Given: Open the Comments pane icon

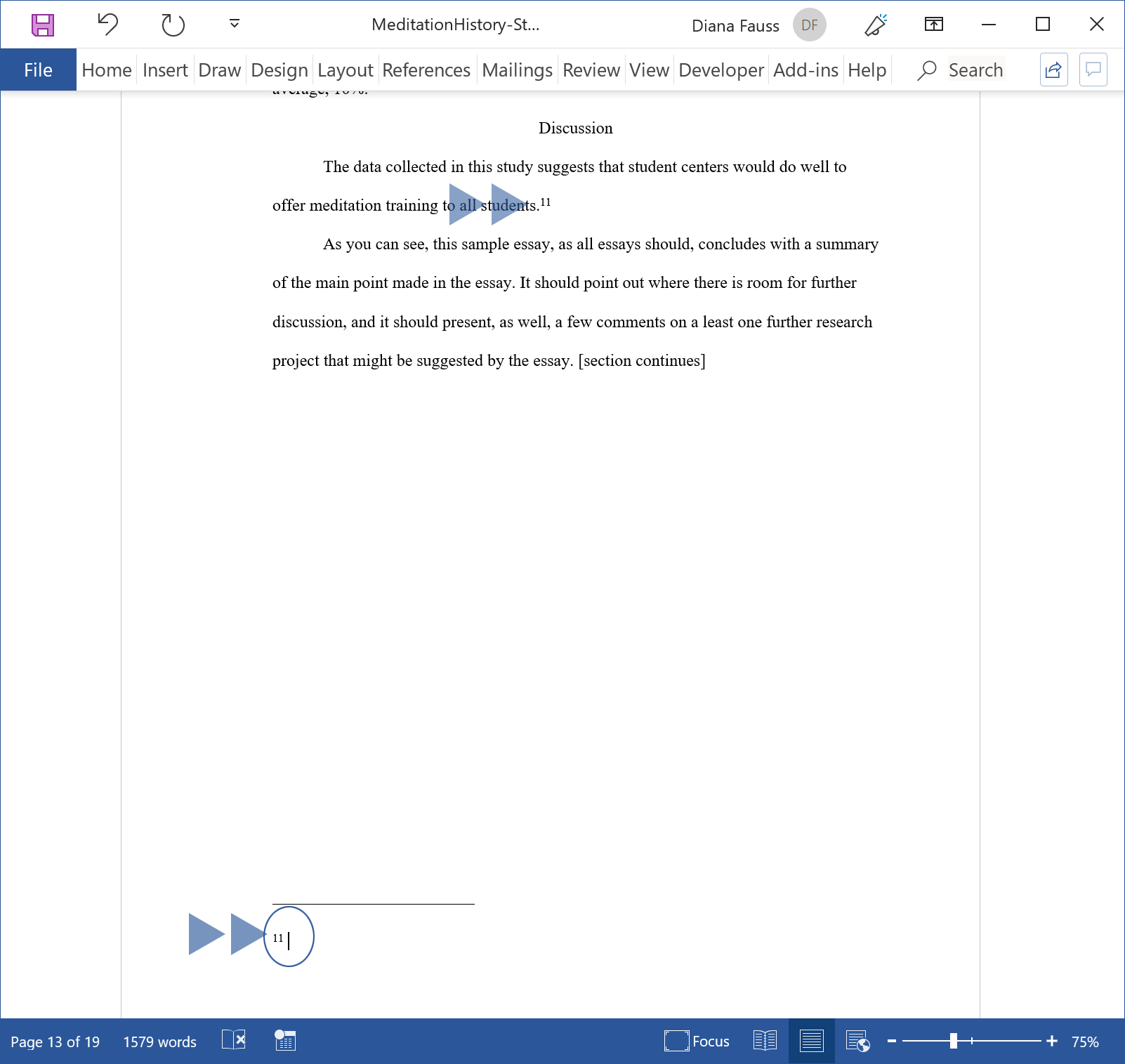Looking at the screenshot, I should [x=1093, y=70].
